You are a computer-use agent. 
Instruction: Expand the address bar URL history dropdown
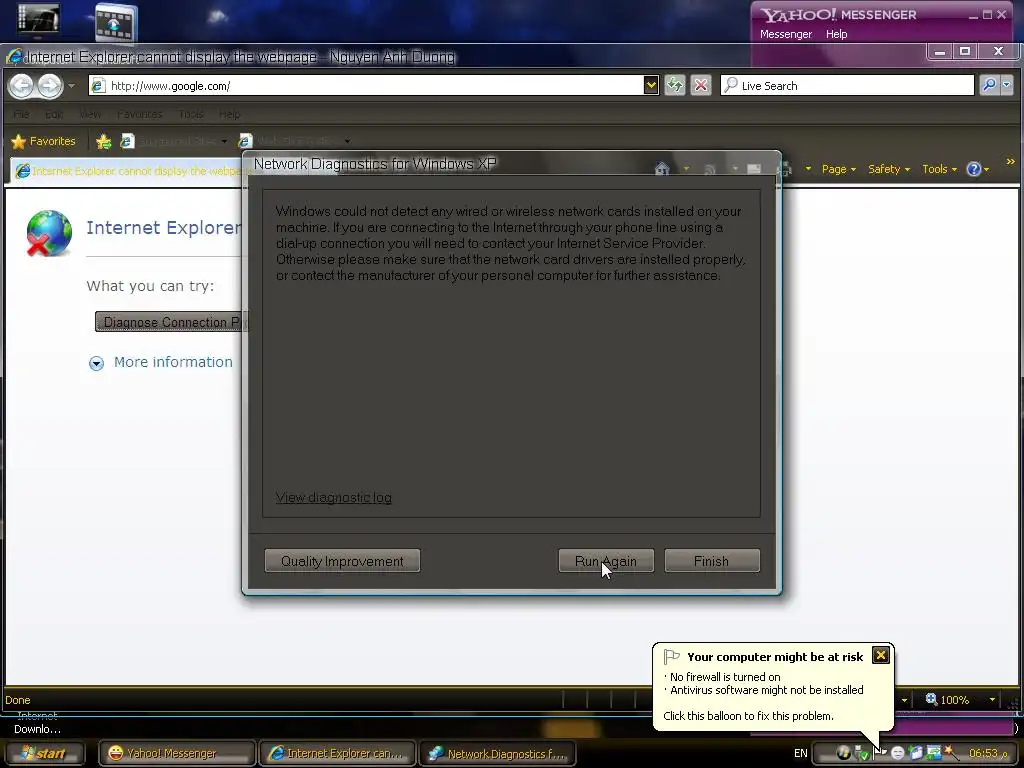[x=650, y=86]
